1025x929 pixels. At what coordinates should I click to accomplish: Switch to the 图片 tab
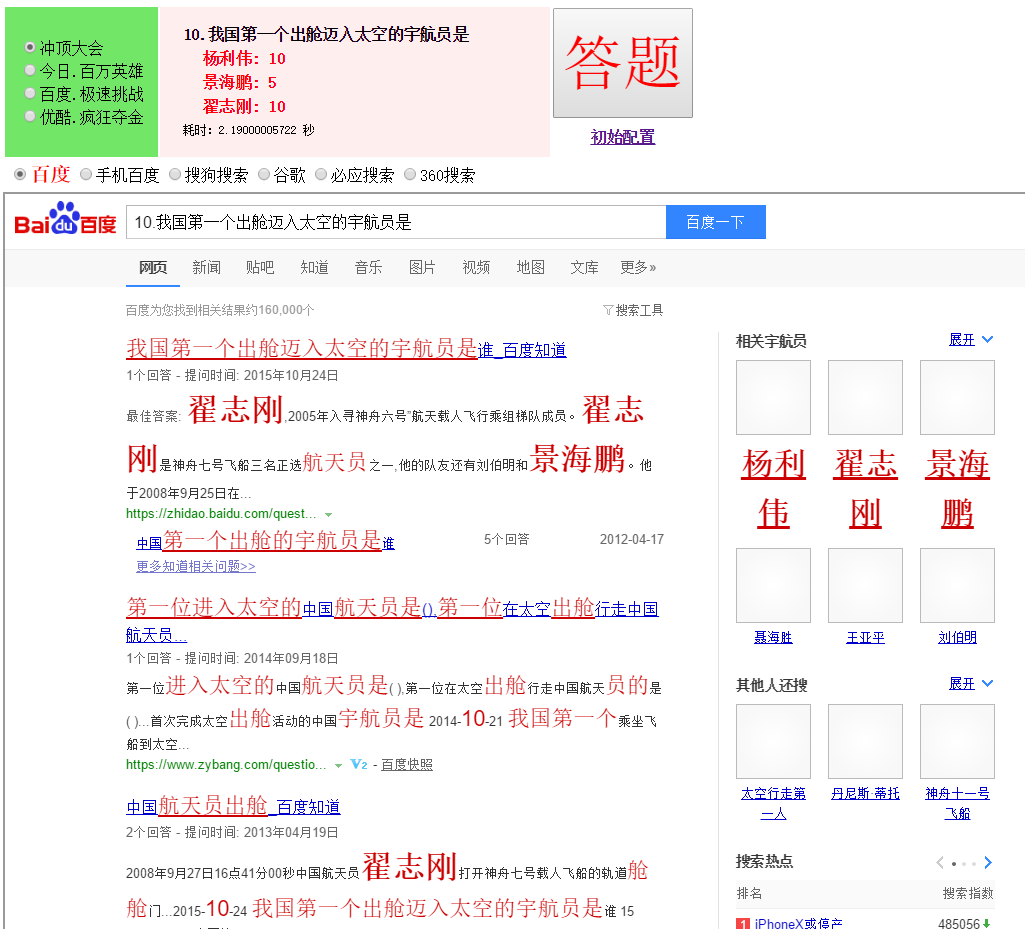tap(422, 267)
